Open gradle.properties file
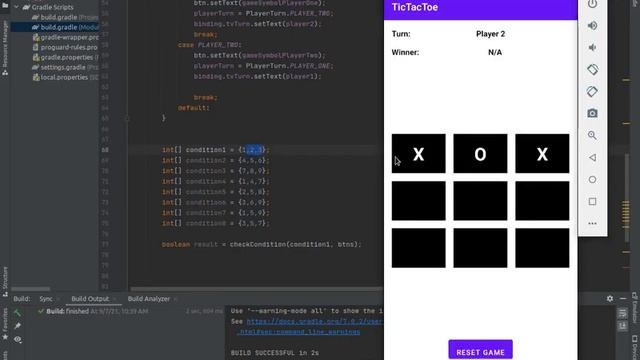This screenshot has height=360, width=640. [x=65, y=57]
